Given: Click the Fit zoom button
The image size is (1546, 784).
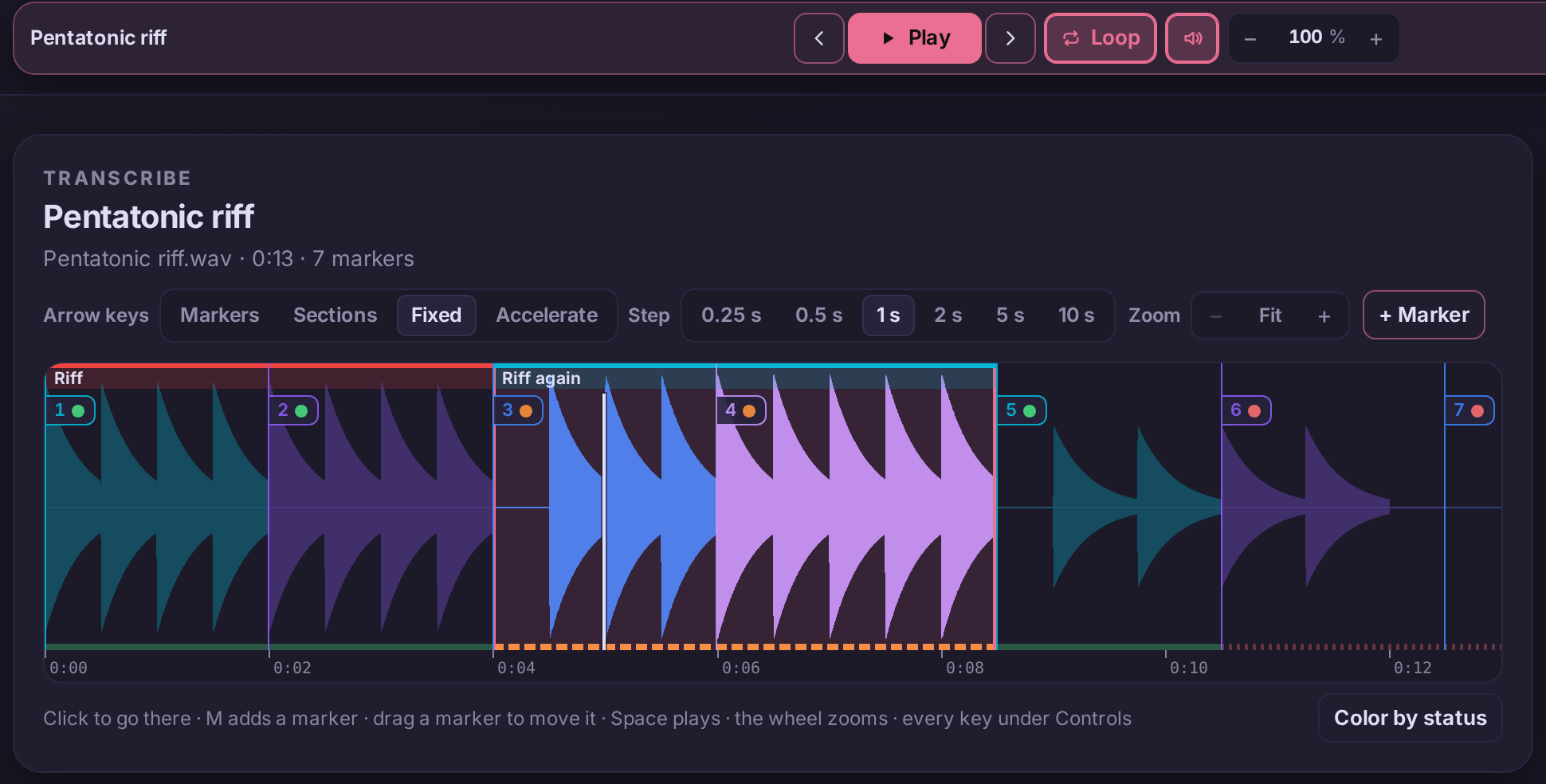Looking at the screenshot, I should coord(1270,316).
